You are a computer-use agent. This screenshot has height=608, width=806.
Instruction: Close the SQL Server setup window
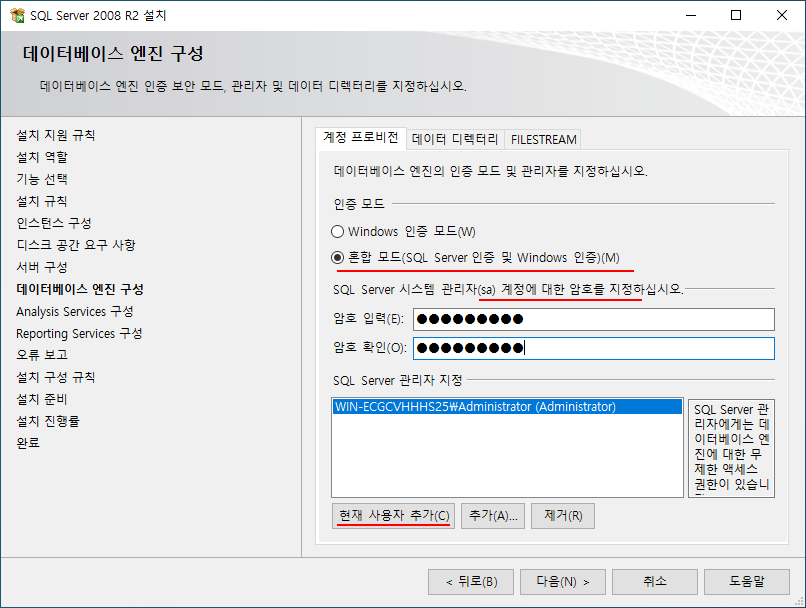tap(782, 15)
